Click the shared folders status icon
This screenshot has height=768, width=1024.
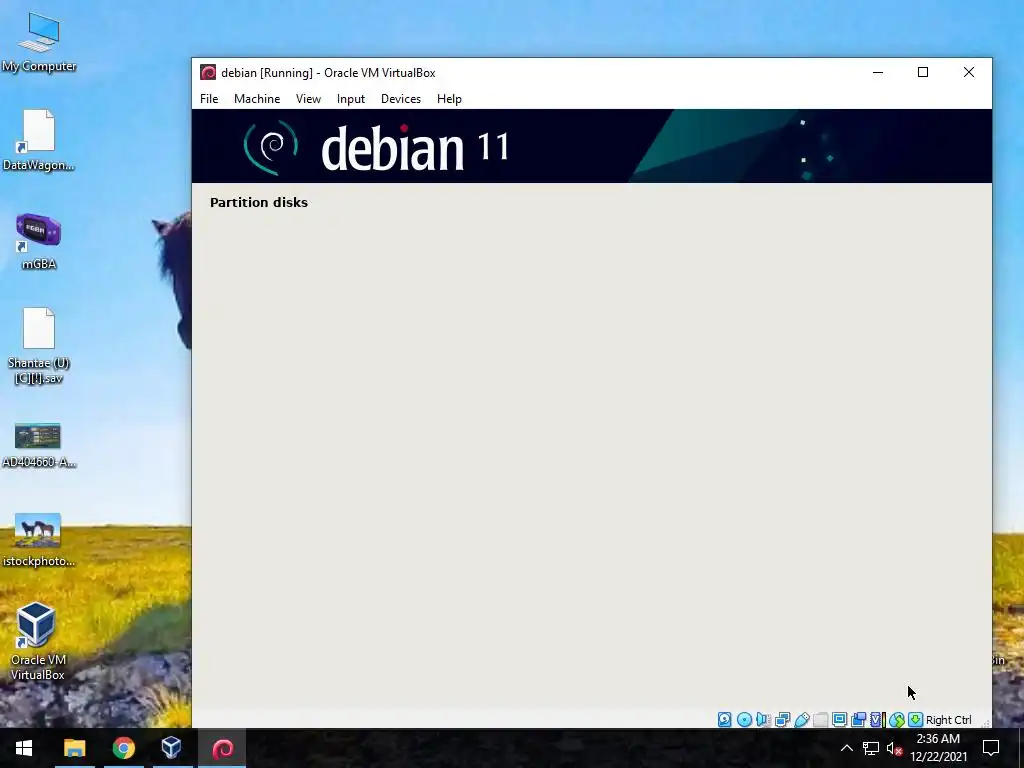coord(821,720)
